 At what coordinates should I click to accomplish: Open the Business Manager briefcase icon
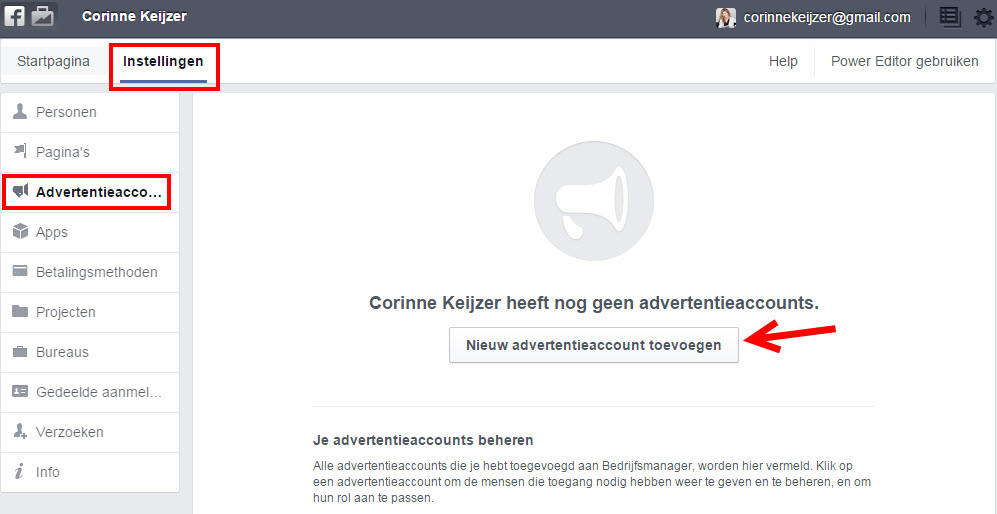coord(42,15)
